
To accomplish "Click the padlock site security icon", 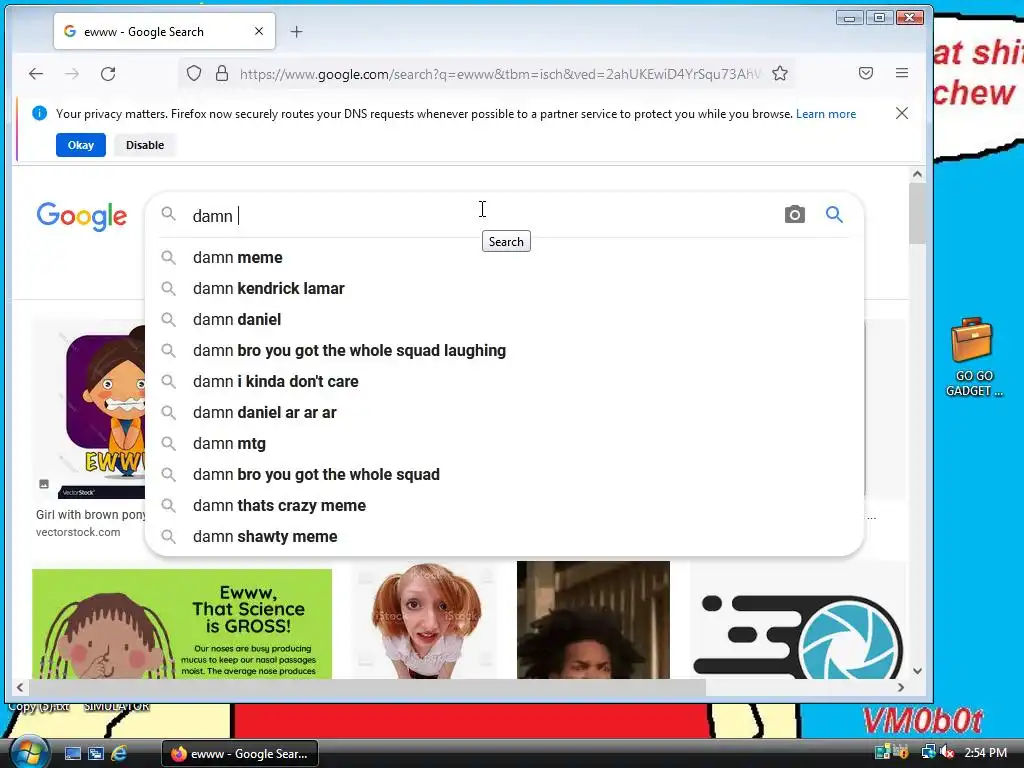I will 222,73.
